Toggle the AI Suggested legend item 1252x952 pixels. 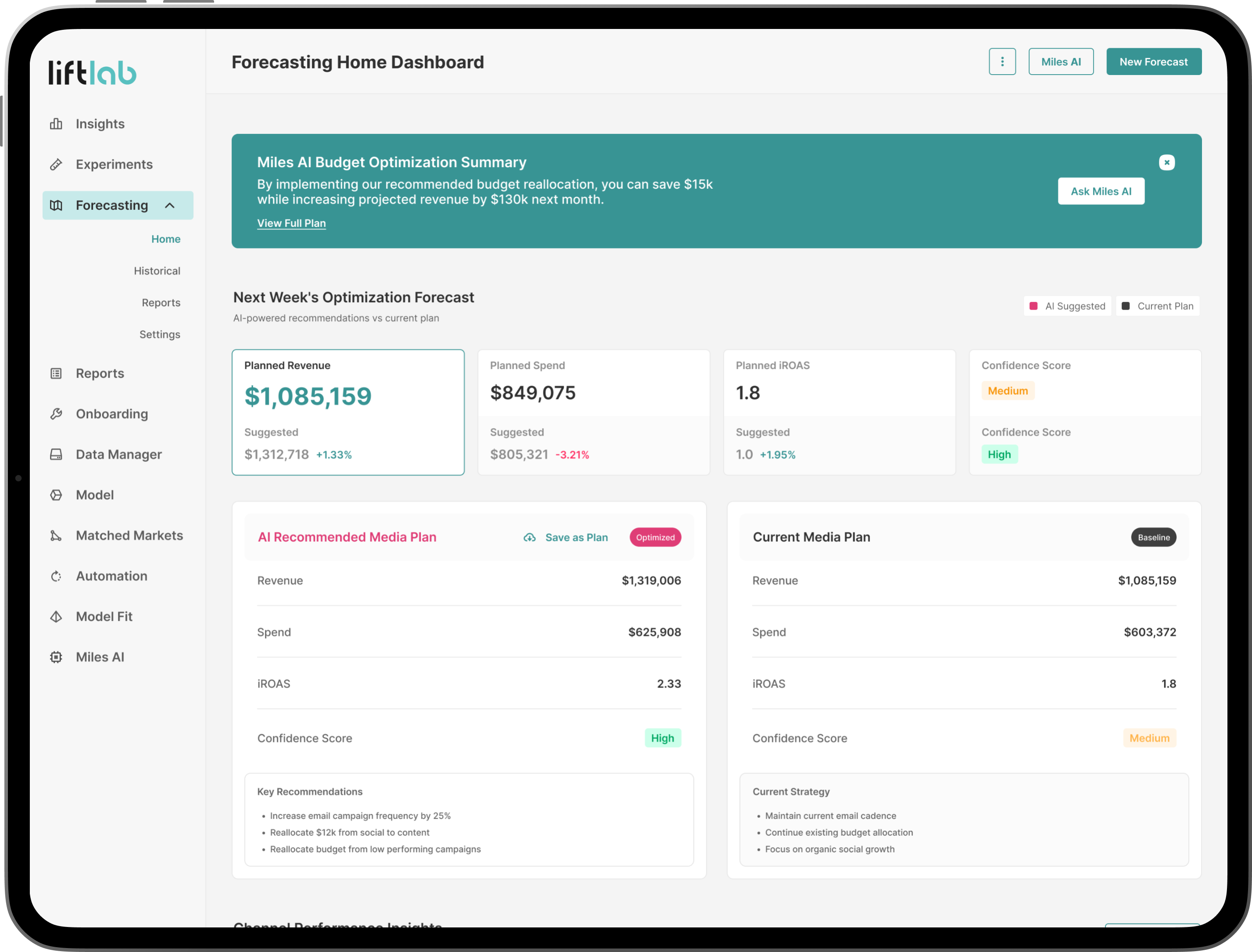pos(1067,307)
